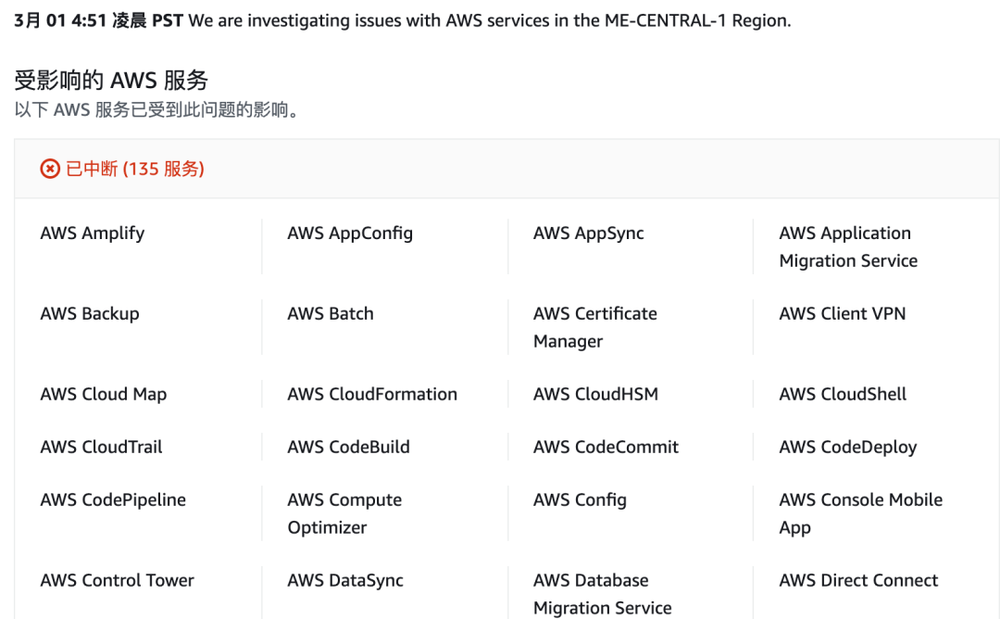Click AWS Backup service name

pos(90,314)
